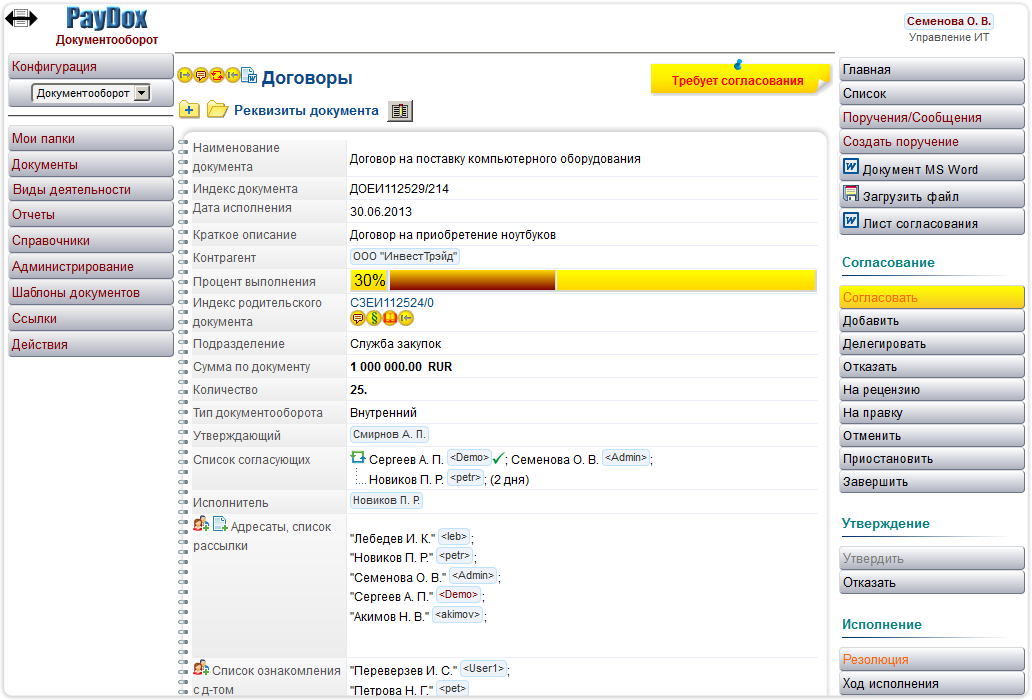Click the approval route icon before Сергеев А. П.
The height and width of the screenshot is (700, 1032).
358,458
